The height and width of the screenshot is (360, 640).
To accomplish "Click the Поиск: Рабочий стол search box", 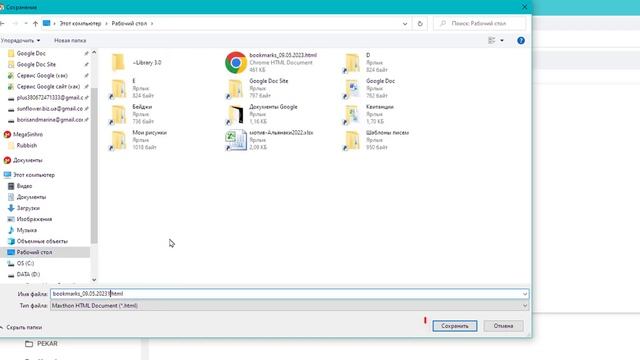I will [x=480, y=24].
